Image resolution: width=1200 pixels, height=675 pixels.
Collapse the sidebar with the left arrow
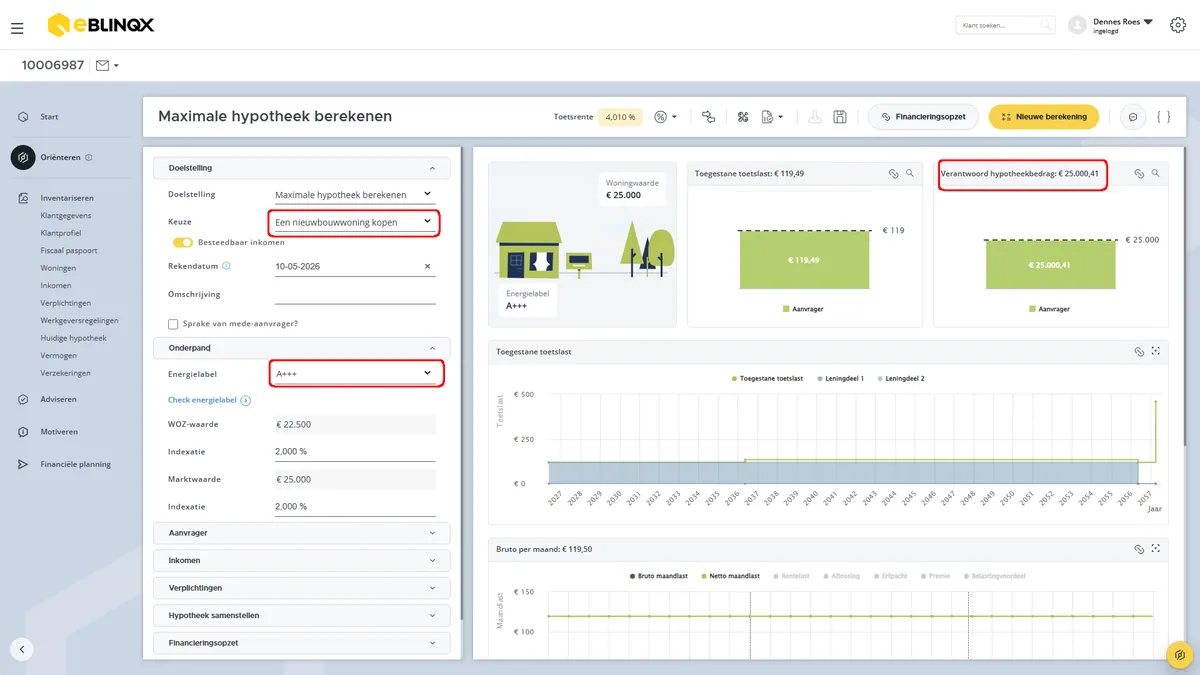click(x=22, y=649)
